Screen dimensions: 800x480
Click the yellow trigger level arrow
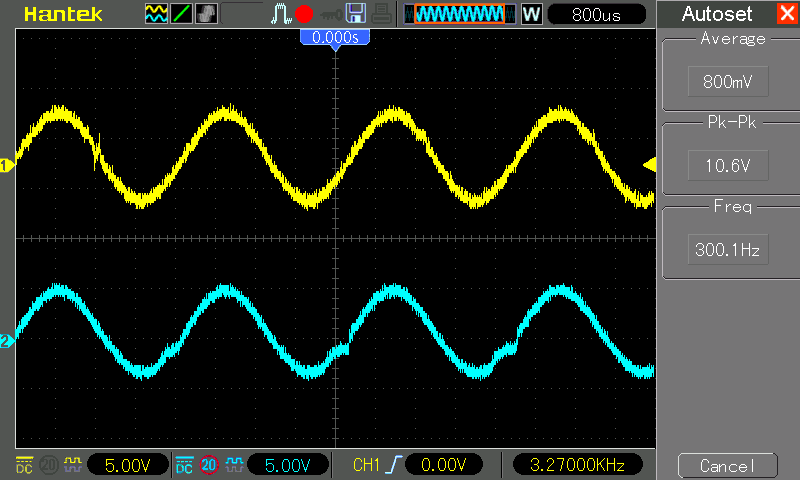649,165
